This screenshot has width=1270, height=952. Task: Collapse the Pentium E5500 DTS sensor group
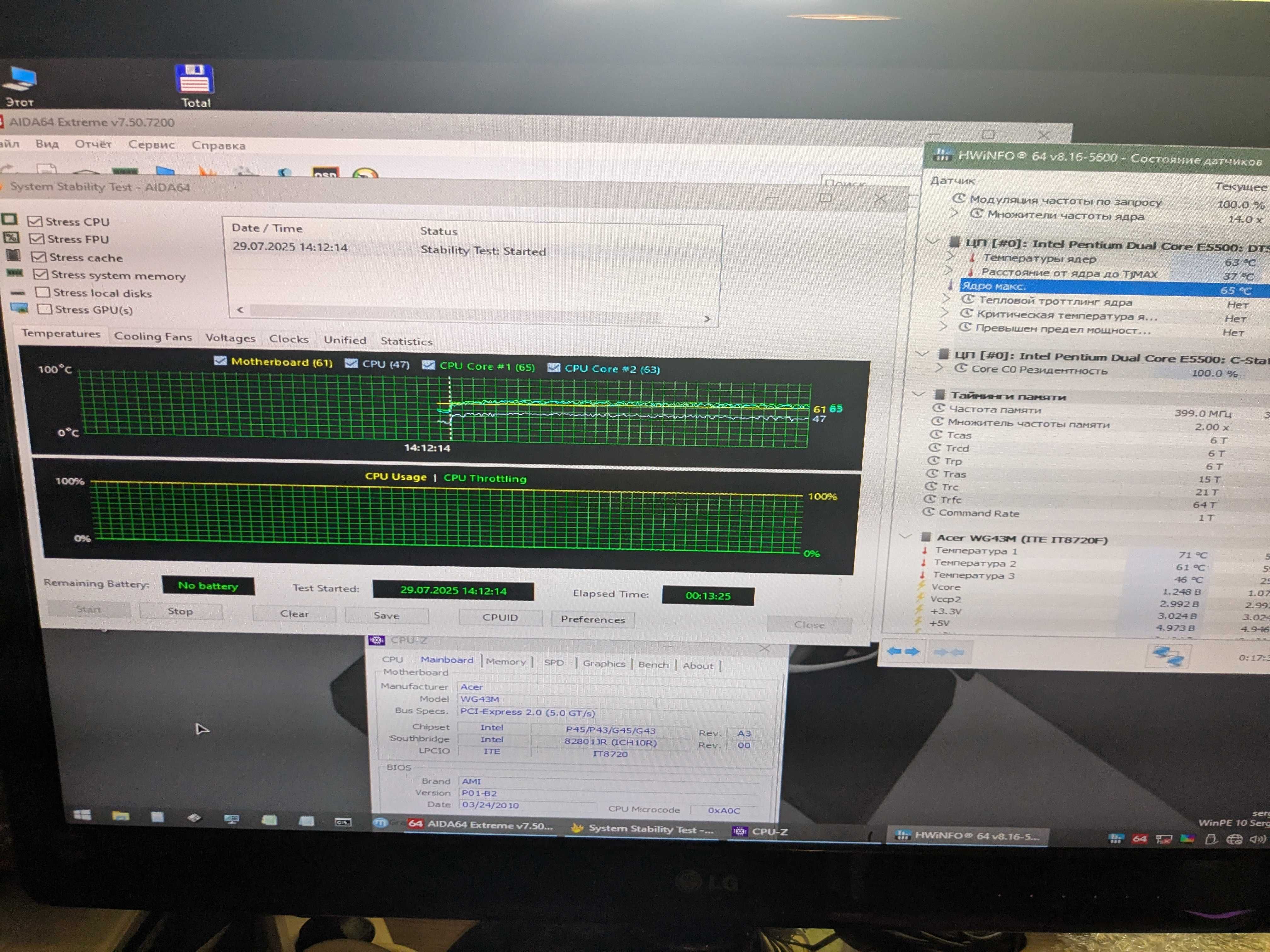pos(934,241)
